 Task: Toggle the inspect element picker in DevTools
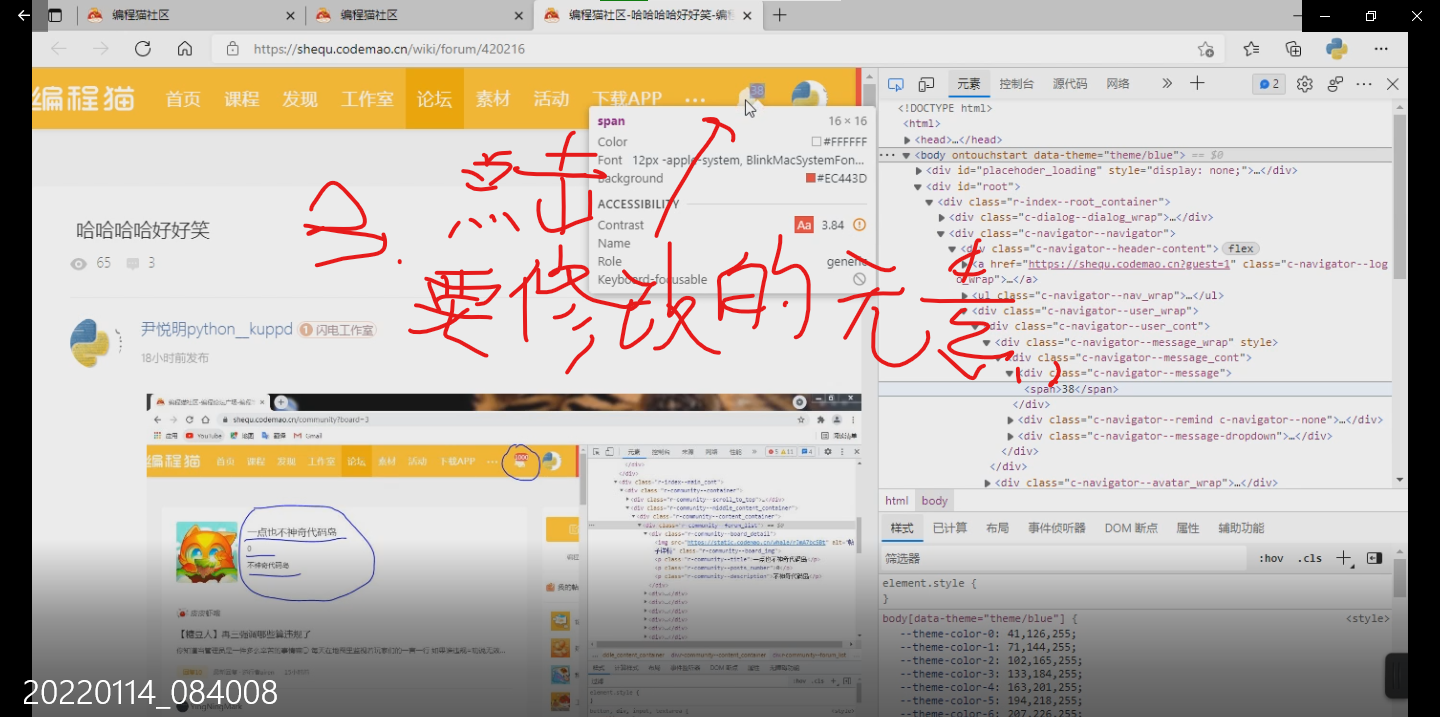(x=896, y=84)
